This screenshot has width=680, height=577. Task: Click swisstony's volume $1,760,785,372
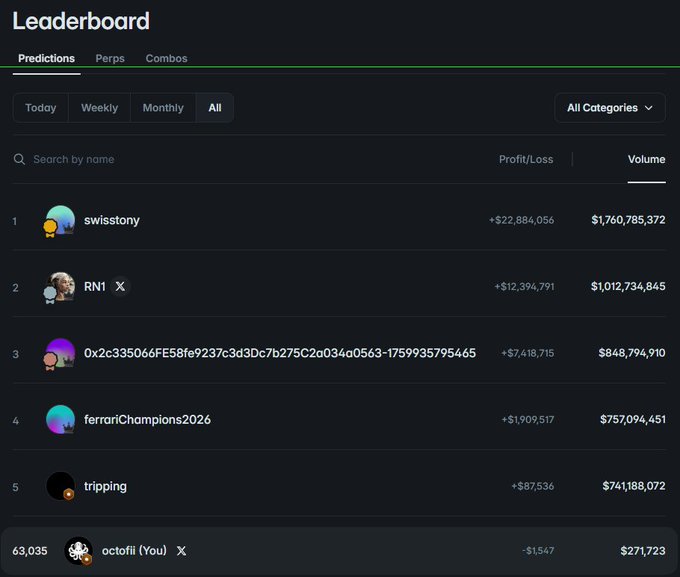[x=628, y=220]
